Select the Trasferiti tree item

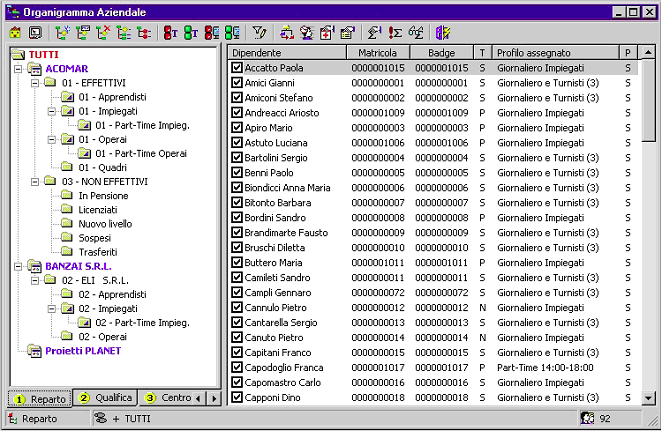coord(98,252)
